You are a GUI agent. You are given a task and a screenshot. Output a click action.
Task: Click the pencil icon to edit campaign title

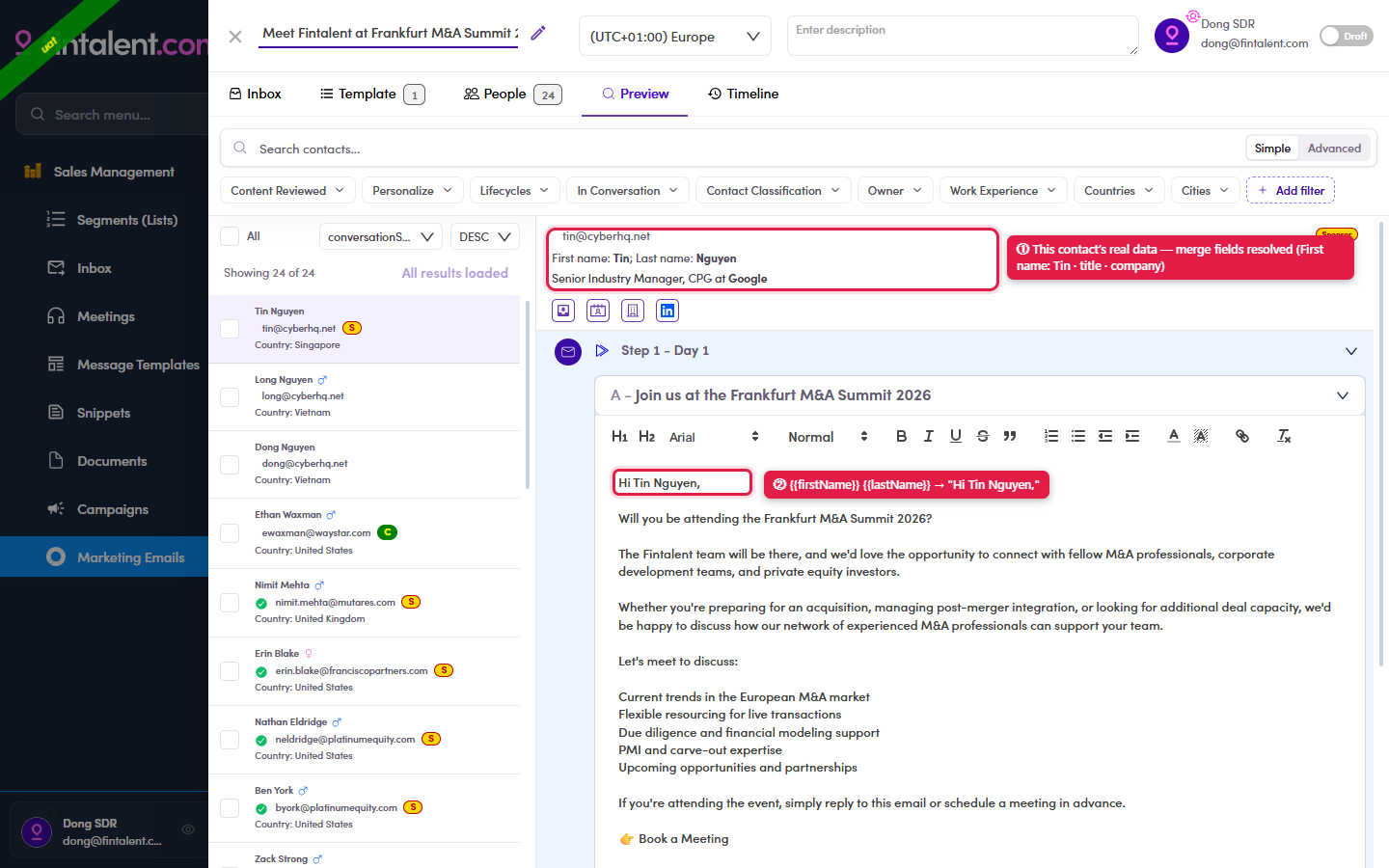point(538,34)
